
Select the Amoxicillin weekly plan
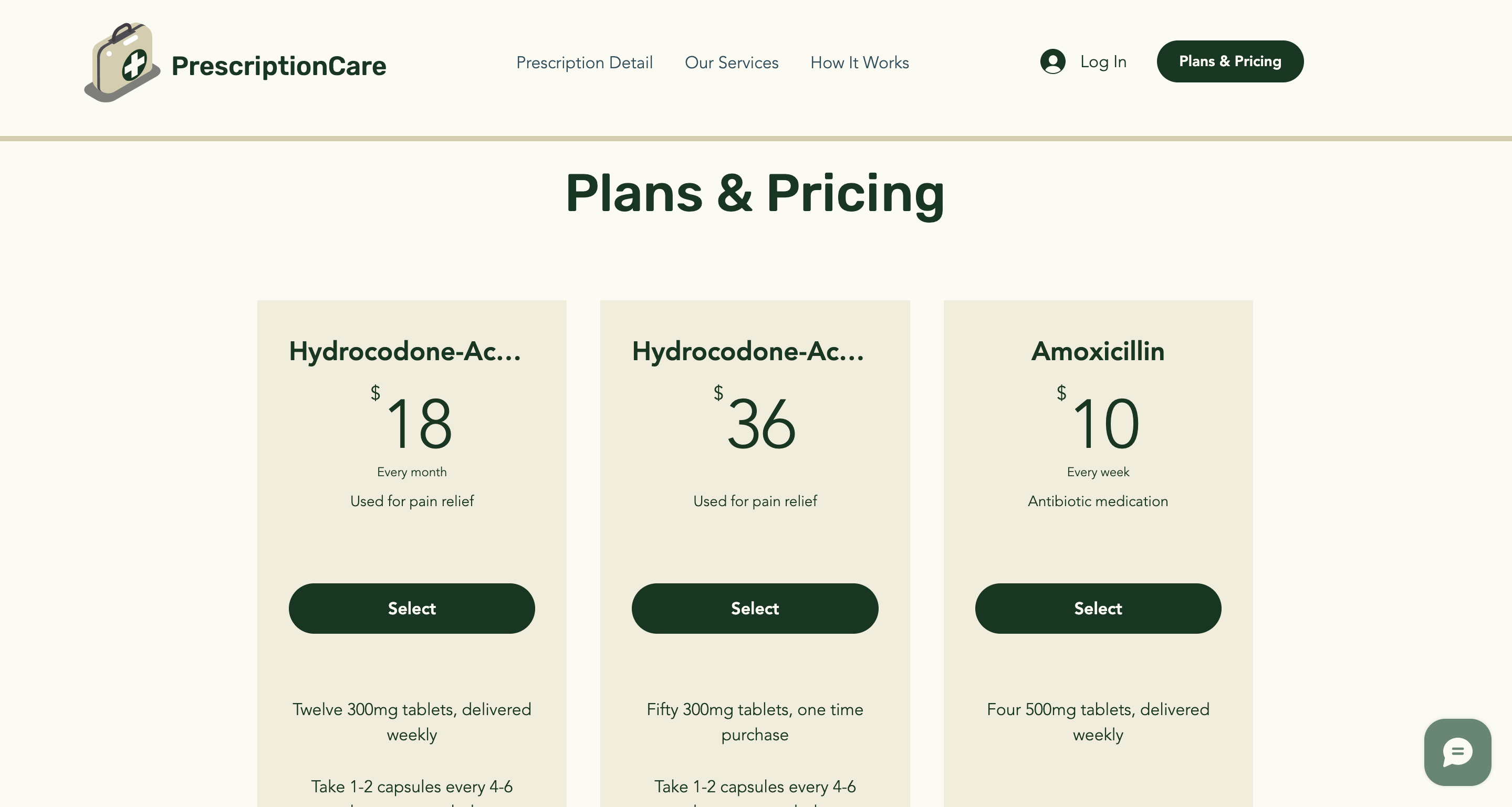click(x=1098, y=608)
